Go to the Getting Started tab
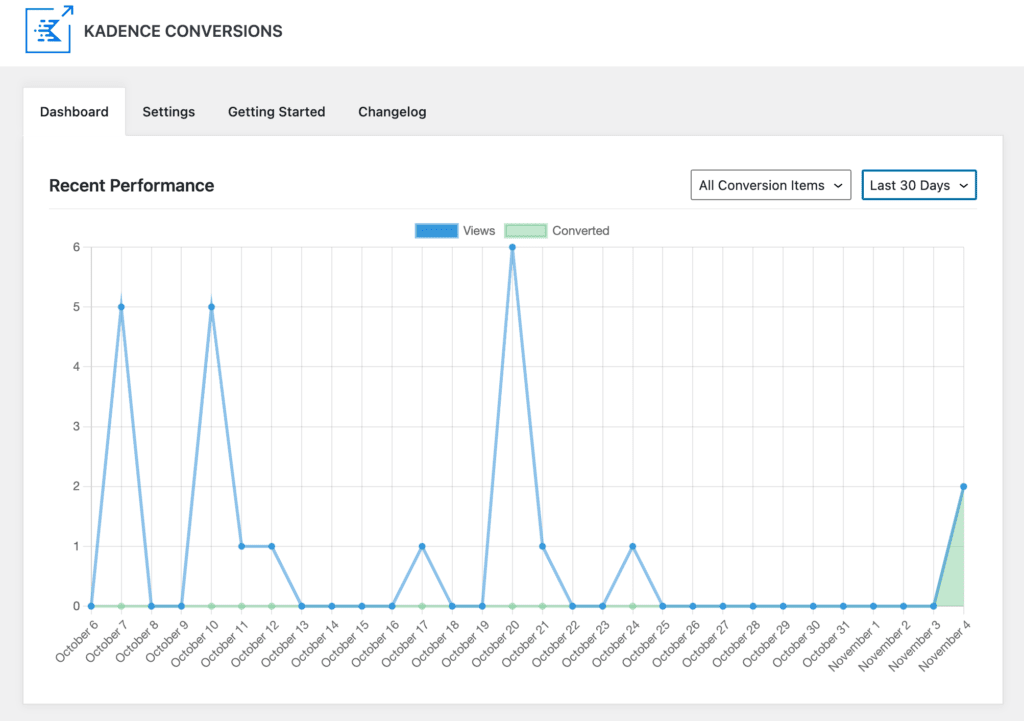Viewport: 1024px width, 721px height. 276,112
